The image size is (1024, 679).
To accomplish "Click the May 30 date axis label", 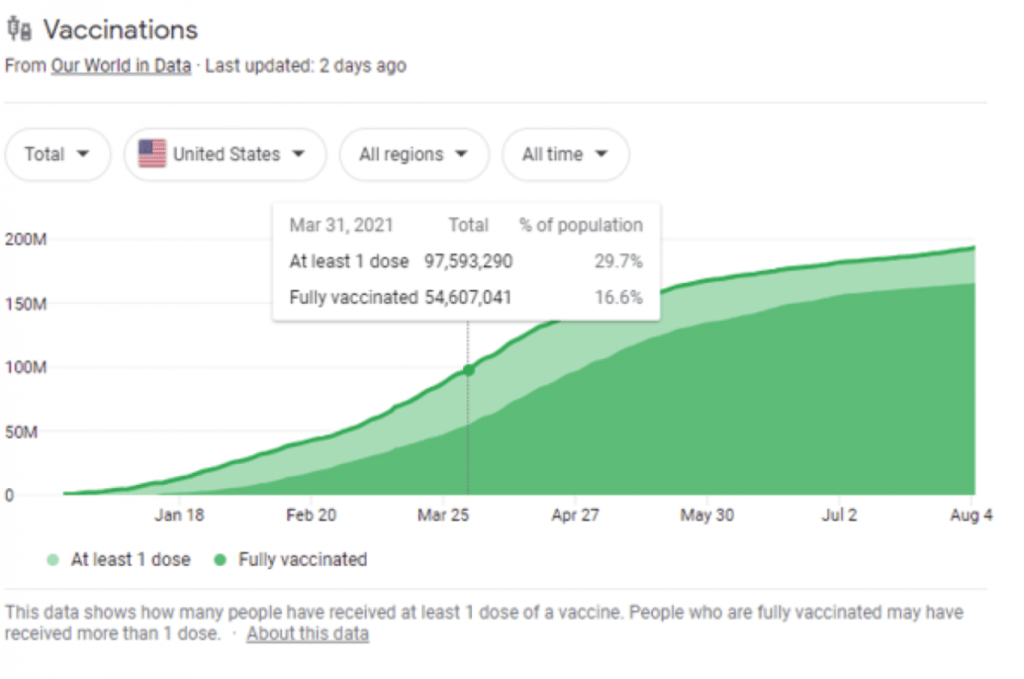I will click(x=708, y=516).
